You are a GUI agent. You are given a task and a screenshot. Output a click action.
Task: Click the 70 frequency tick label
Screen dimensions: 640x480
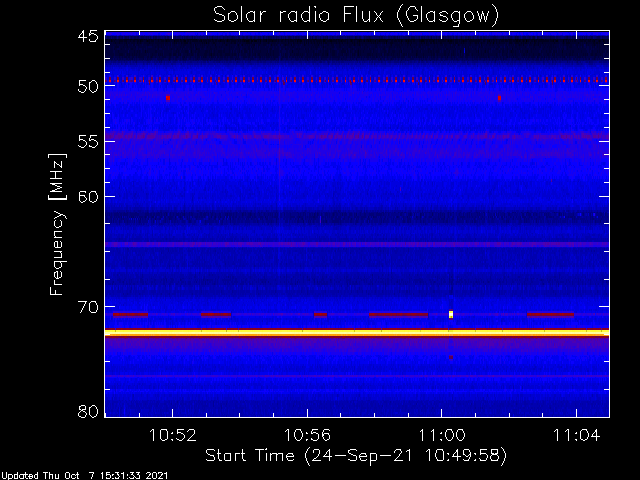point(88,307)
